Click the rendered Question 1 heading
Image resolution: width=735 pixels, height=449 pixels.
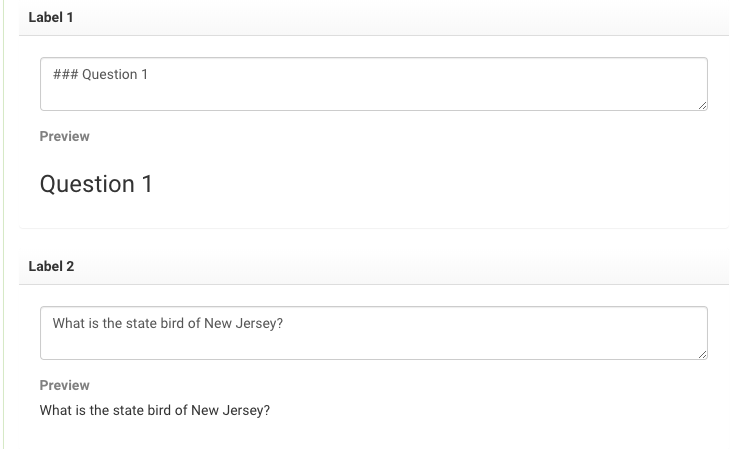[96, 184]
